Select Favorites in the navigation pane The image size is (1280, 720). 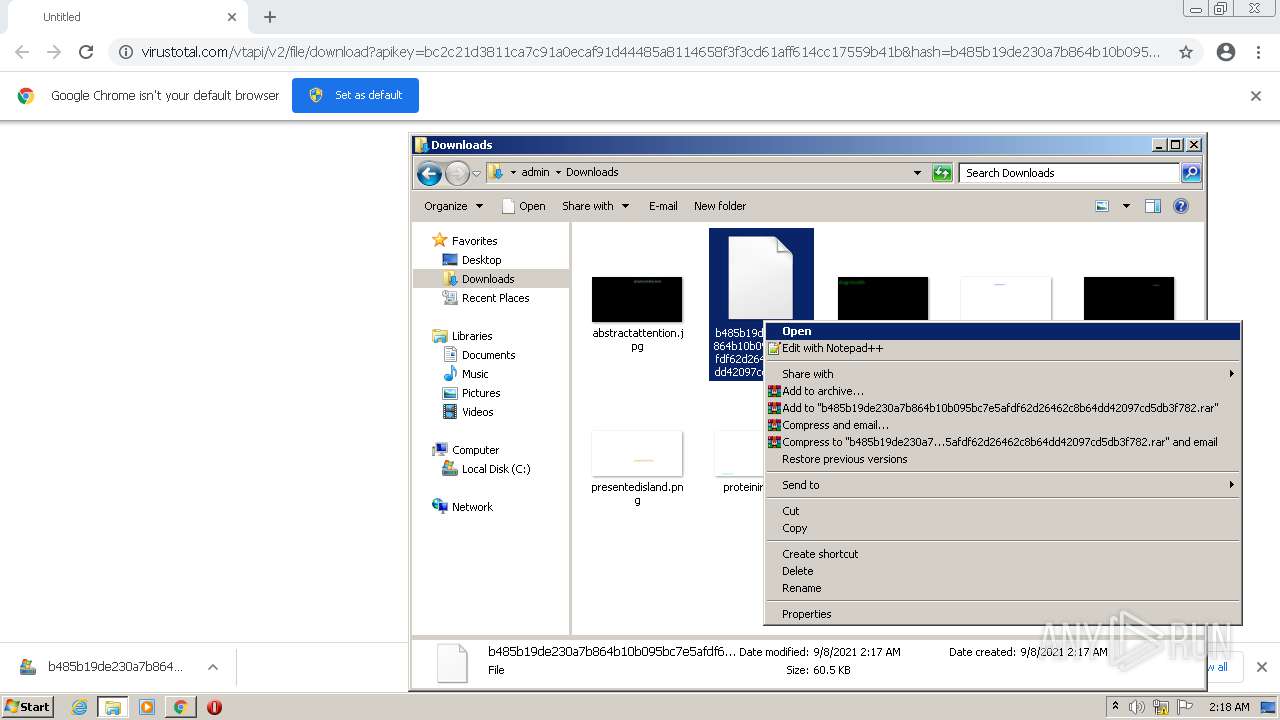click(474, 241)
